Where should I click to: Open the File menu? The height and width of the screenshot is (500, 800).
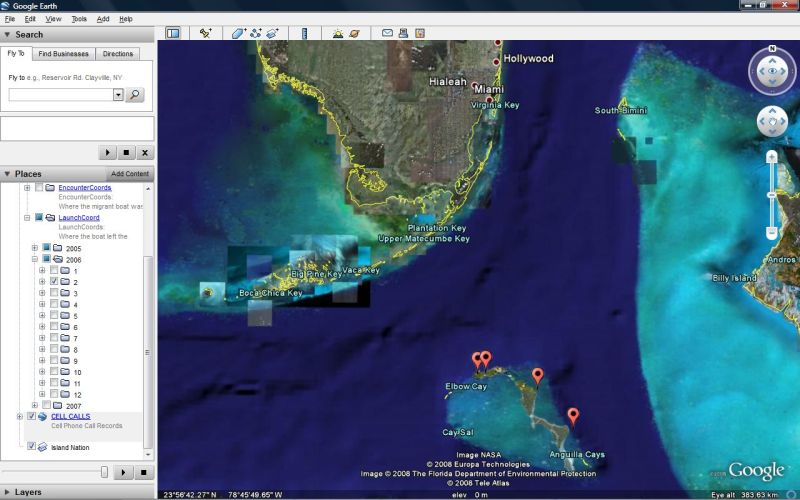pyautogui.click(x=10, y=19)
